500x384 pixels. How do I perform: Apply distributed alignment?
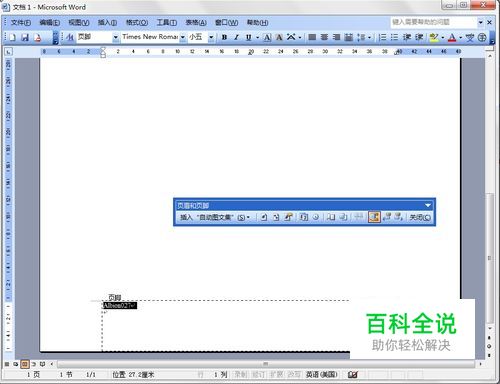[348, 37]
